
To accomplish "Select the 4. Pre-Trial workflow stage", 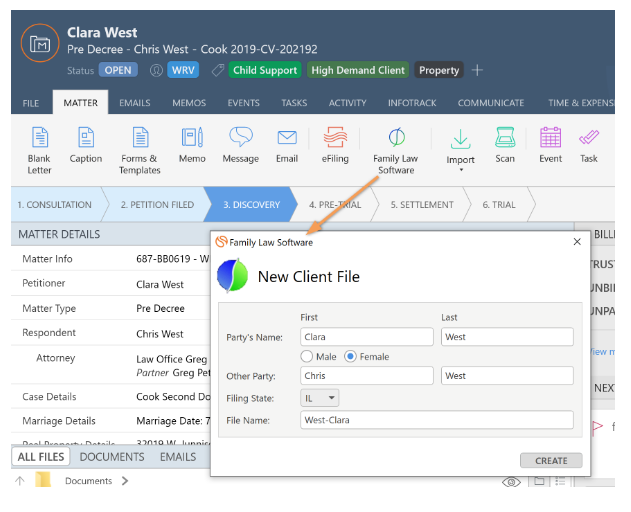I will coord(333,205).
